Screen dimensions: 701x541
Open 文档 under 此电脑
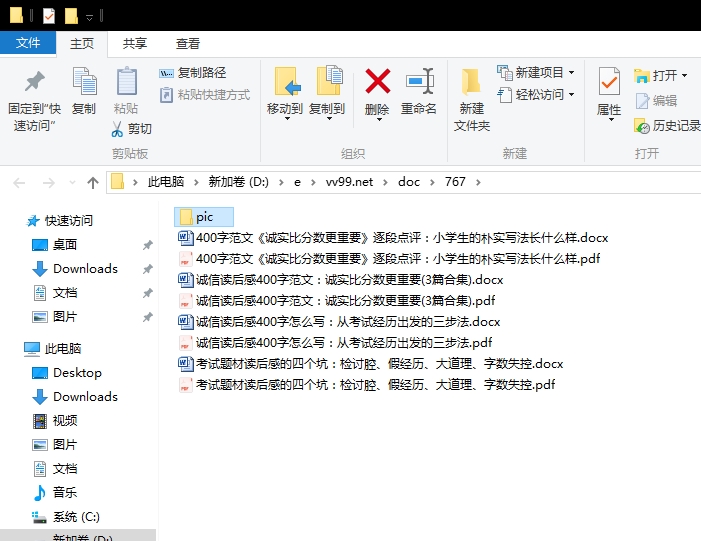pos(55,469)
